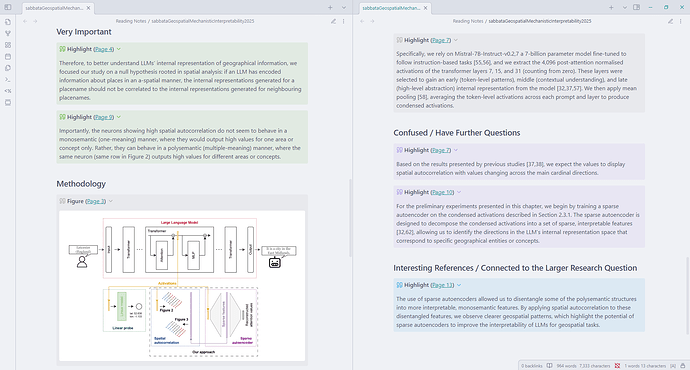Viewport: 690px width, 370px height.
Task: Collapse the Page 10 highlight callout
Action: pos(459,192)
